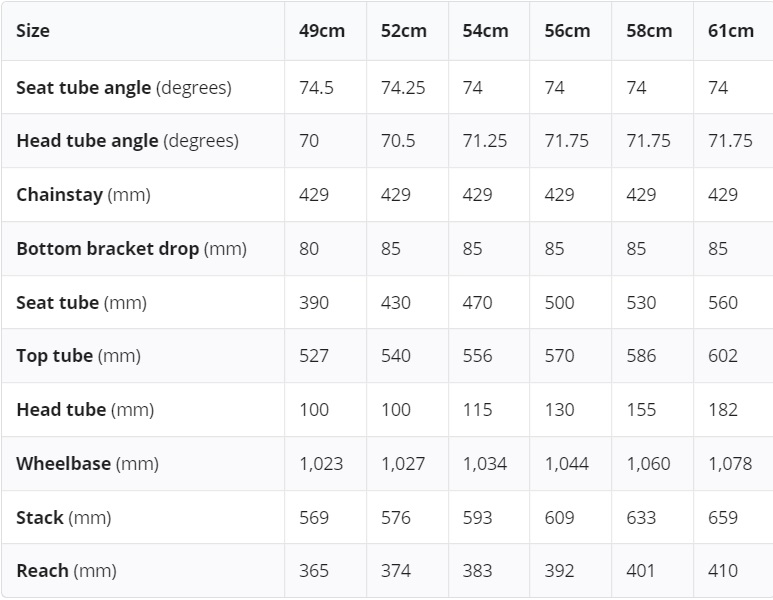Click the Size header cell
Viewport: 773px width, 600px height.
[33, 31]
